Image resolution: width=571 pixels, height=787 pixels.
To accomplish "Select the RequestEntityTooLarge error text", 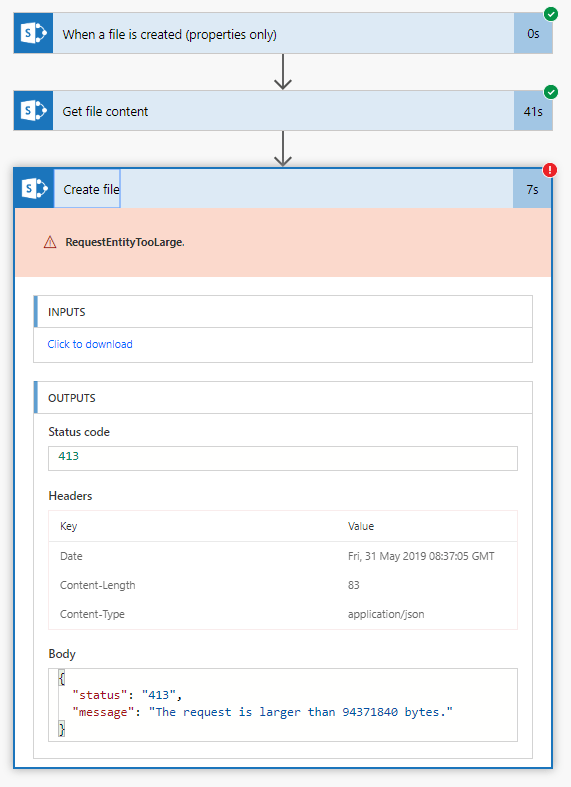I will pos(125,242).
